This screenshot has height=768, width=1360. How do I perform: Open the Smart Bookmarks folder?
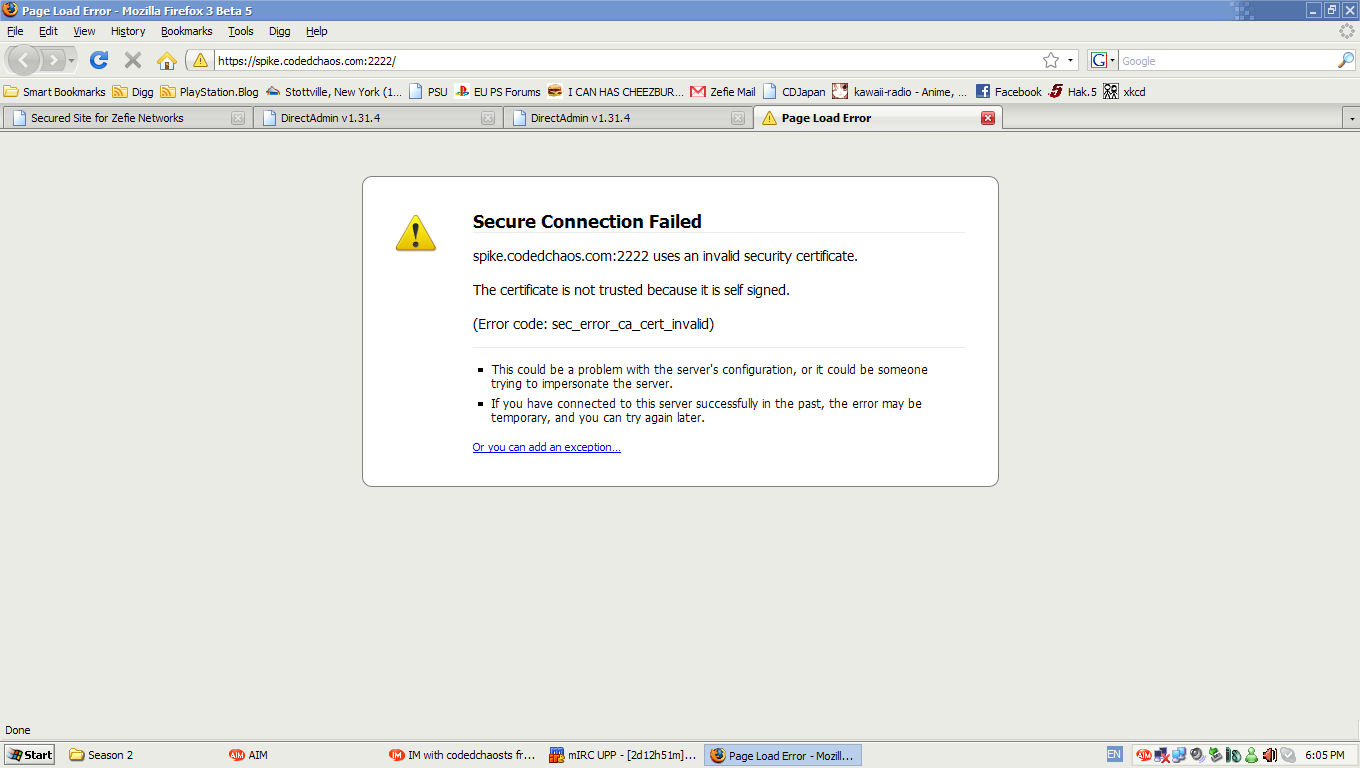[x=55, y=91]
